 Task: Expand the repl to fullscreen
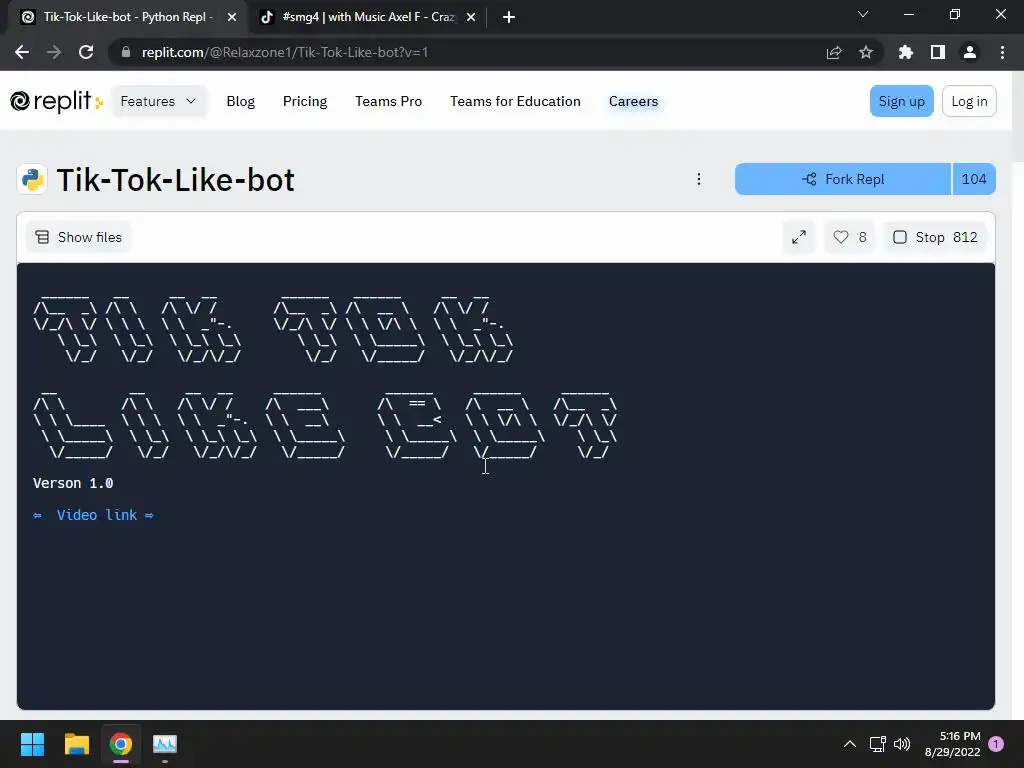pos(799,237)
